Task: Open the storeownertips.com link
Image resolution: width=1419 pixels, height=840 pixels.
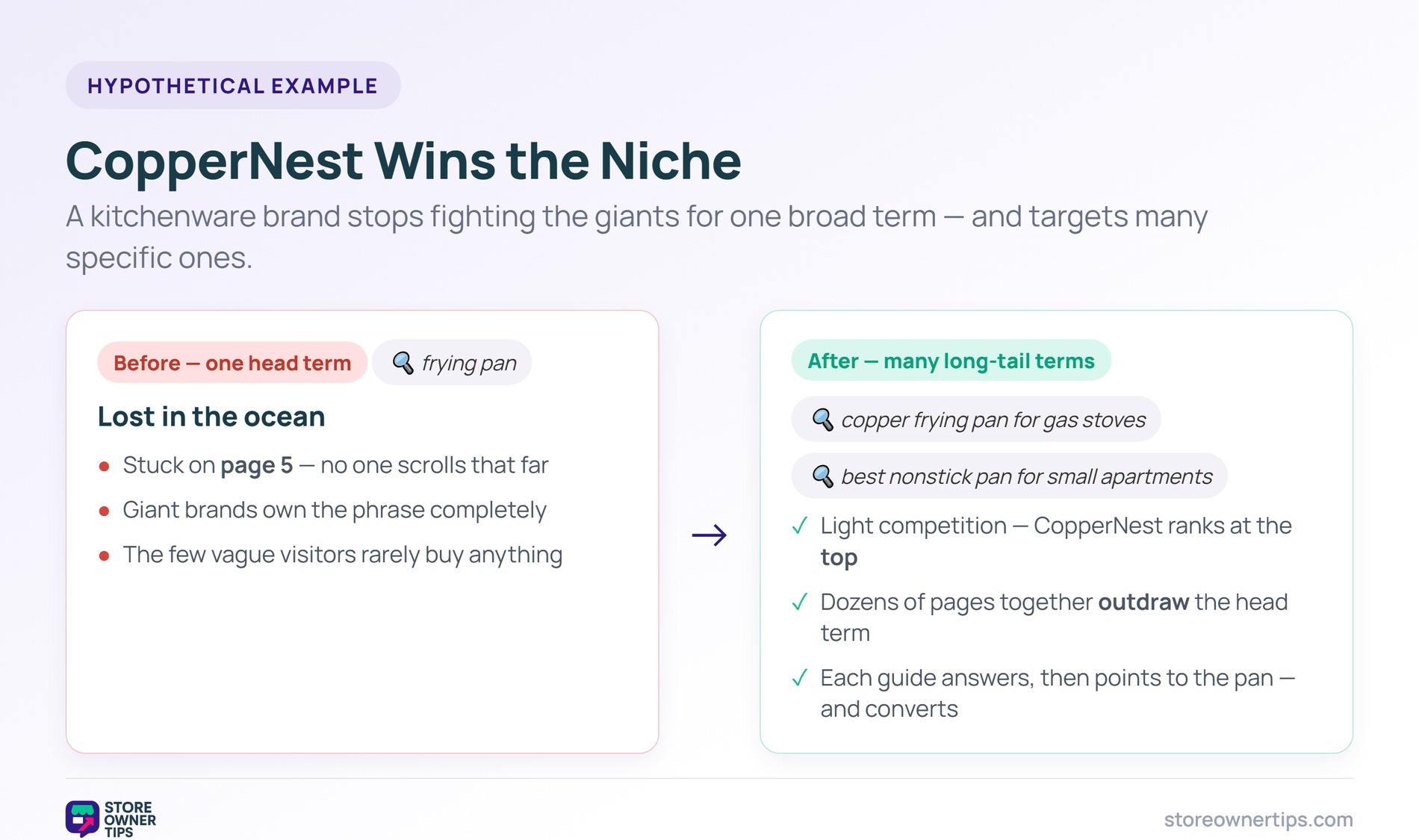Action: coord(1258,819)
